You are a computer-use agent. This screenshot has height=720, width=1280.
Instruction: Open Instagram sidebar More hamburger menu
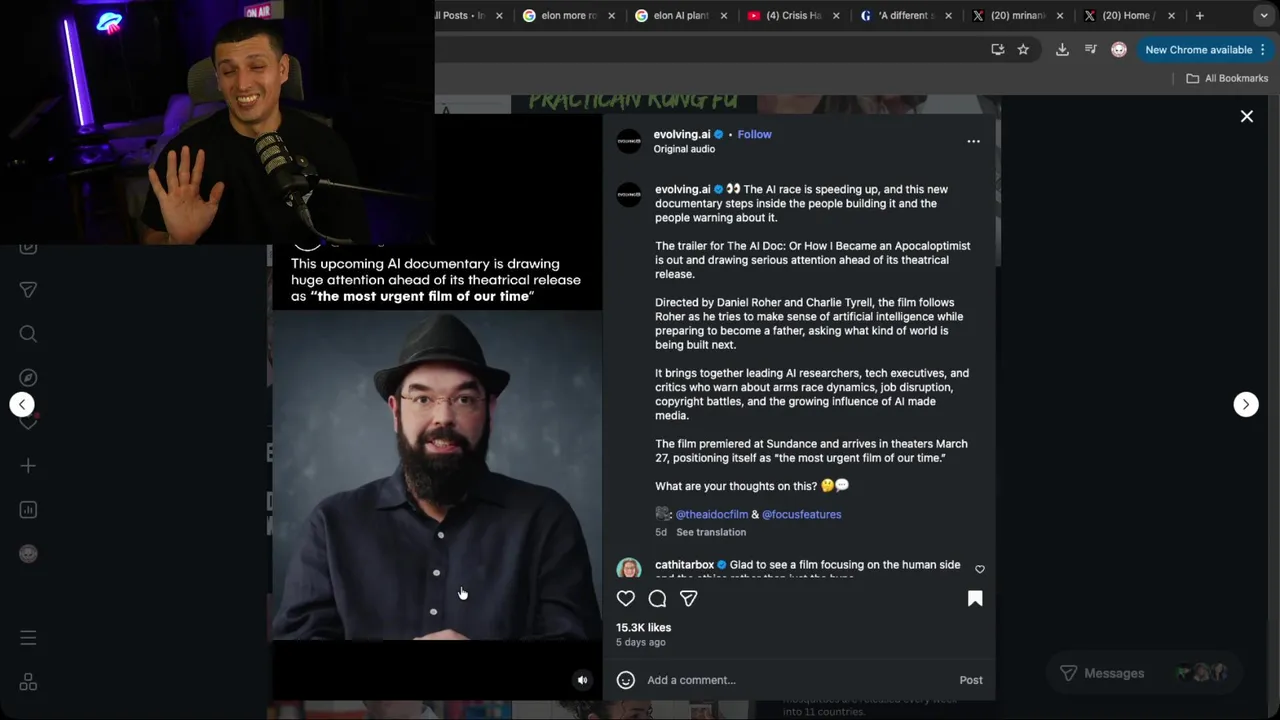[28, 637]
